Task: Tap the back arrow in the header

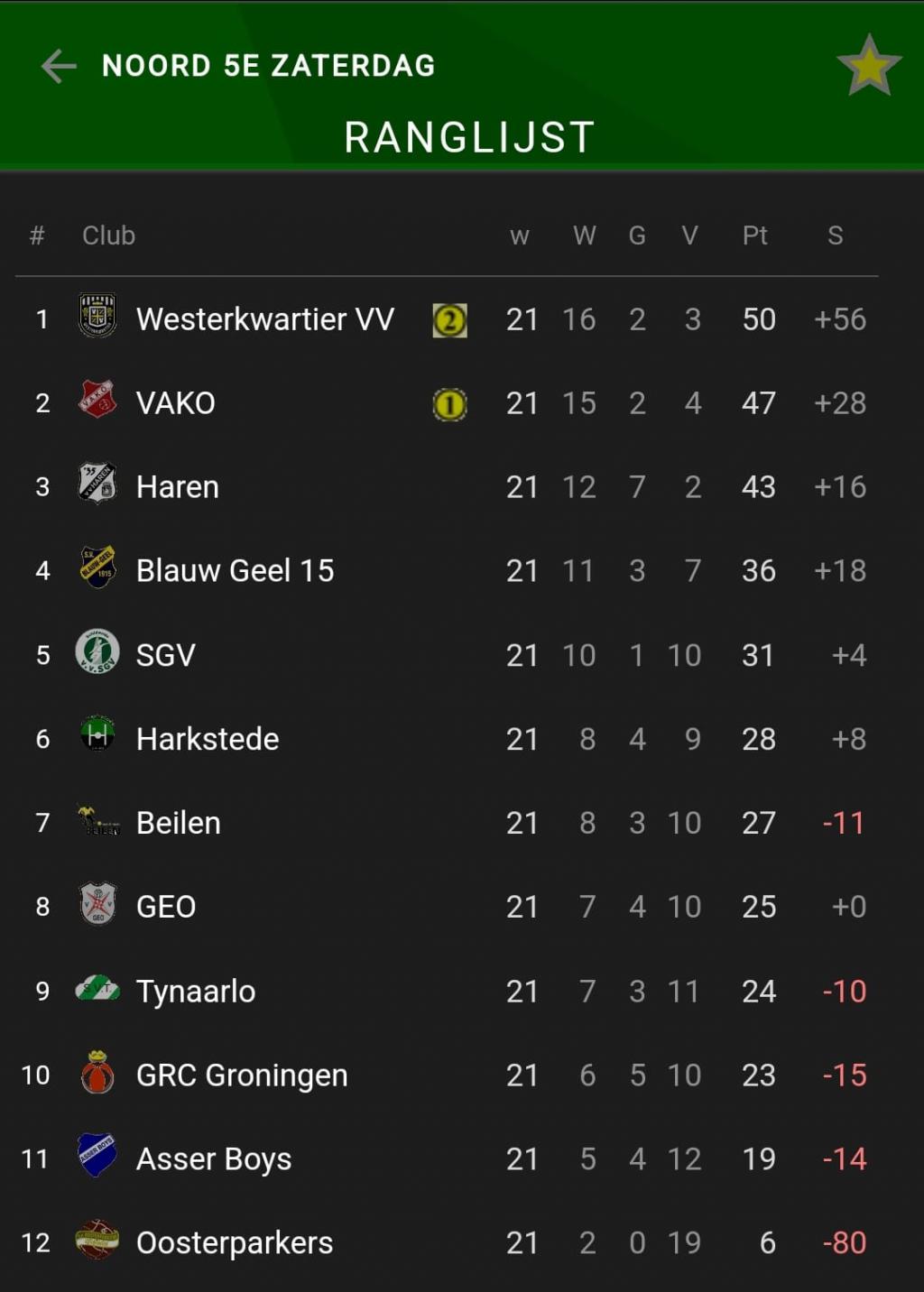Action: pyautogui.click(x=59, y=66)
